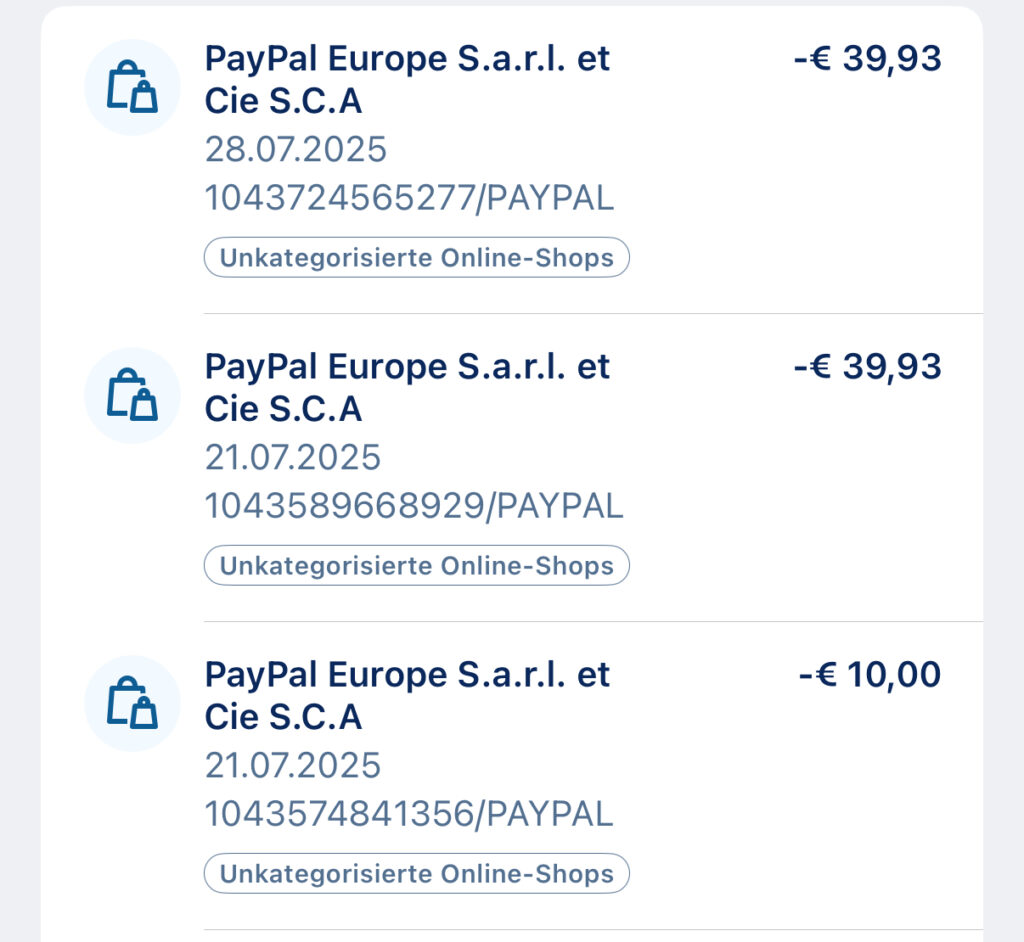Tap the date 28.07.2025
Image resolution: width=1024 pixels, height=942 pixels.
coord(295,150)
